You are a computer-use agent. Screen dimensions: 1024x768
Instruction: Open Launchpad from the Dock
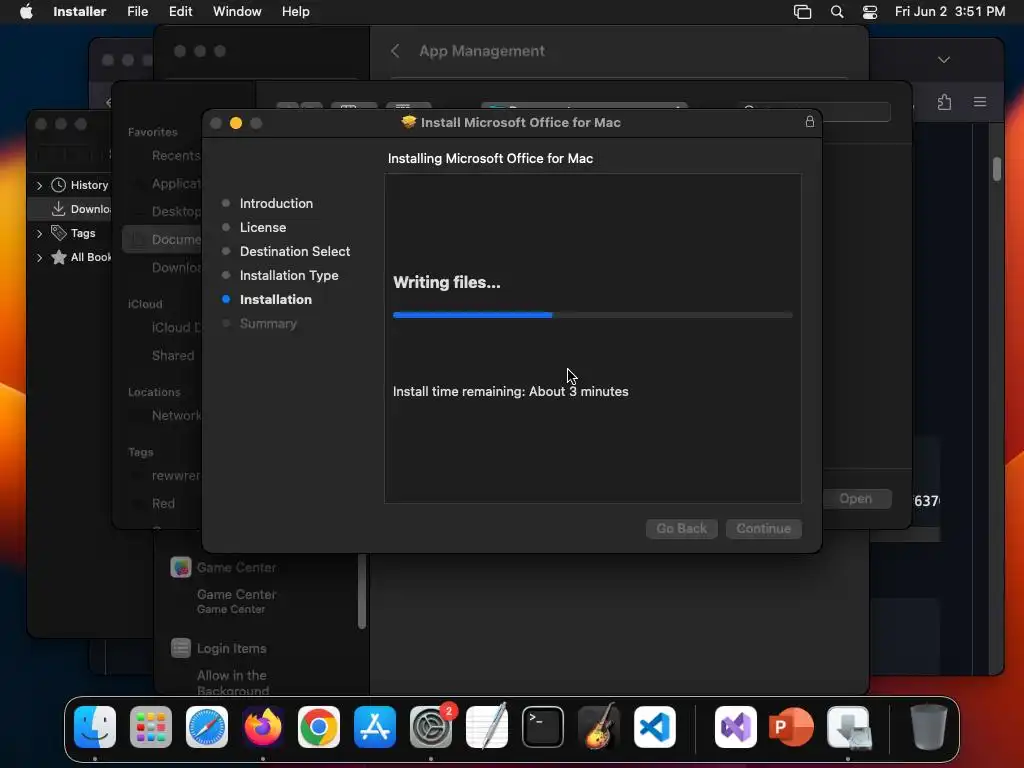[x=151, y=727]
